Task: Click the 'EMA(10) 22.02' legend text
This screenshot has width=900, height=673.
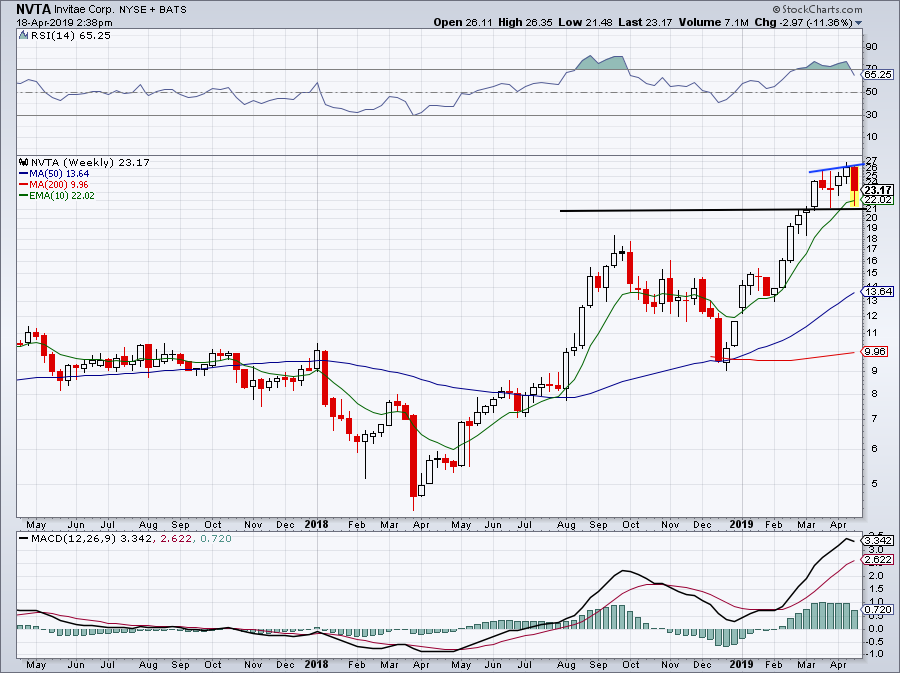Action: pyautogui.click(x=62, y=195)
